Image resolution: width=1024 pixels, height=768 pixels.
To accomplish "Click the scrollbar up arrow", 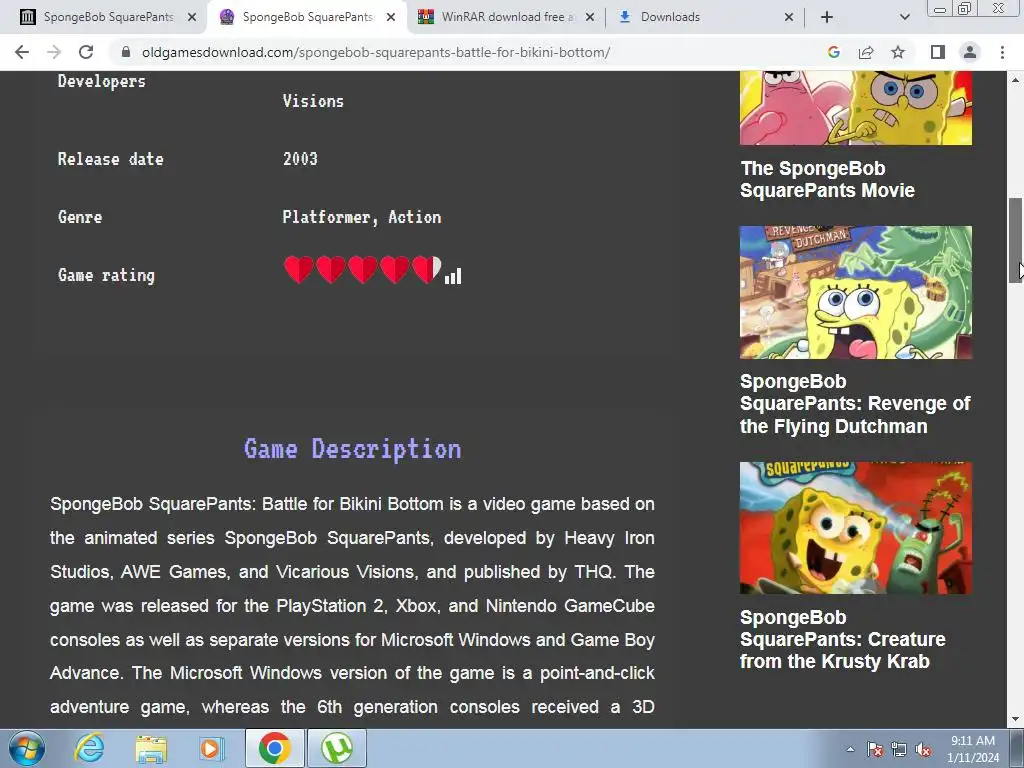I will pos(1015,80).
